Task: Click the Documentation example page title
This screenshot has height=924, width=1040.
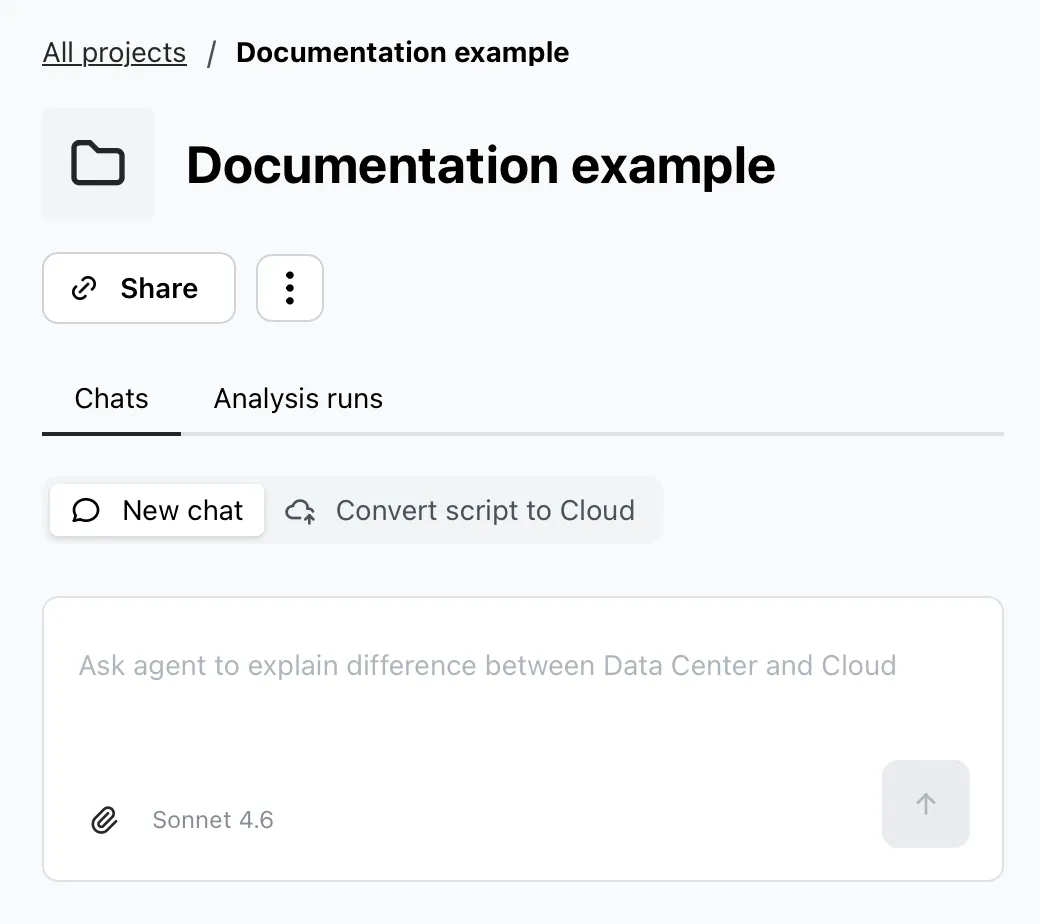Action: click(480, 165)
